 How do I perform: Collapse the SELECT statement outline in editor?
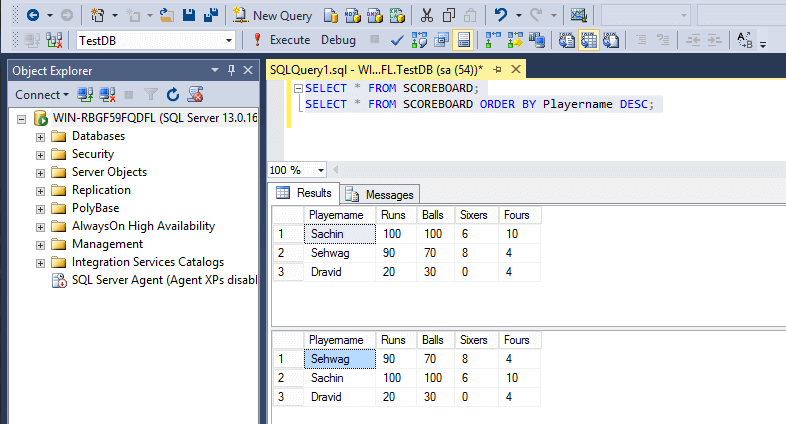click(298, 88)
